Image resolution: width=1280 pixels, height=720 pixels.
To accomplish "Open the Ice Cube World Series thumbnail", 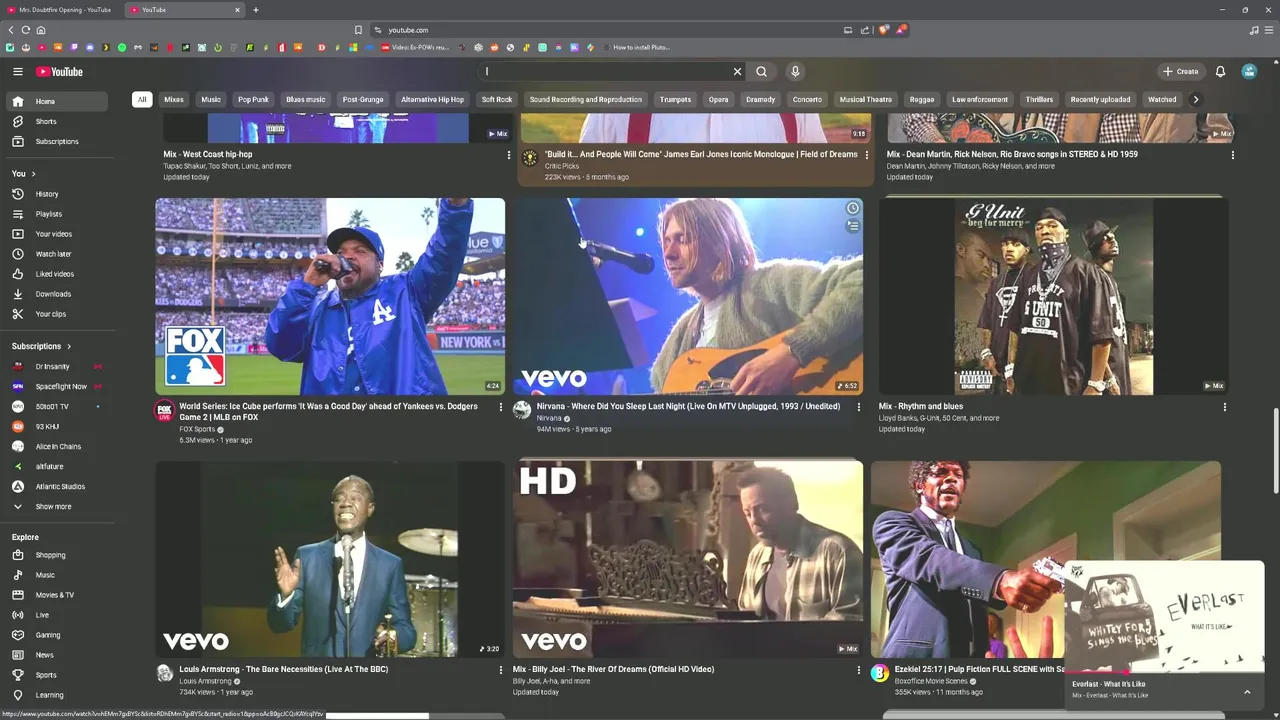I will point(330,296).
